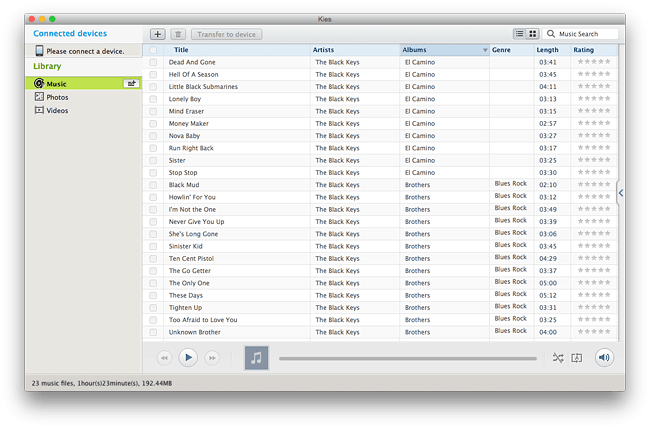Click Blues Rock genre on The Only One
Screen dimensions: 650x430
click(x=510, y=282)
